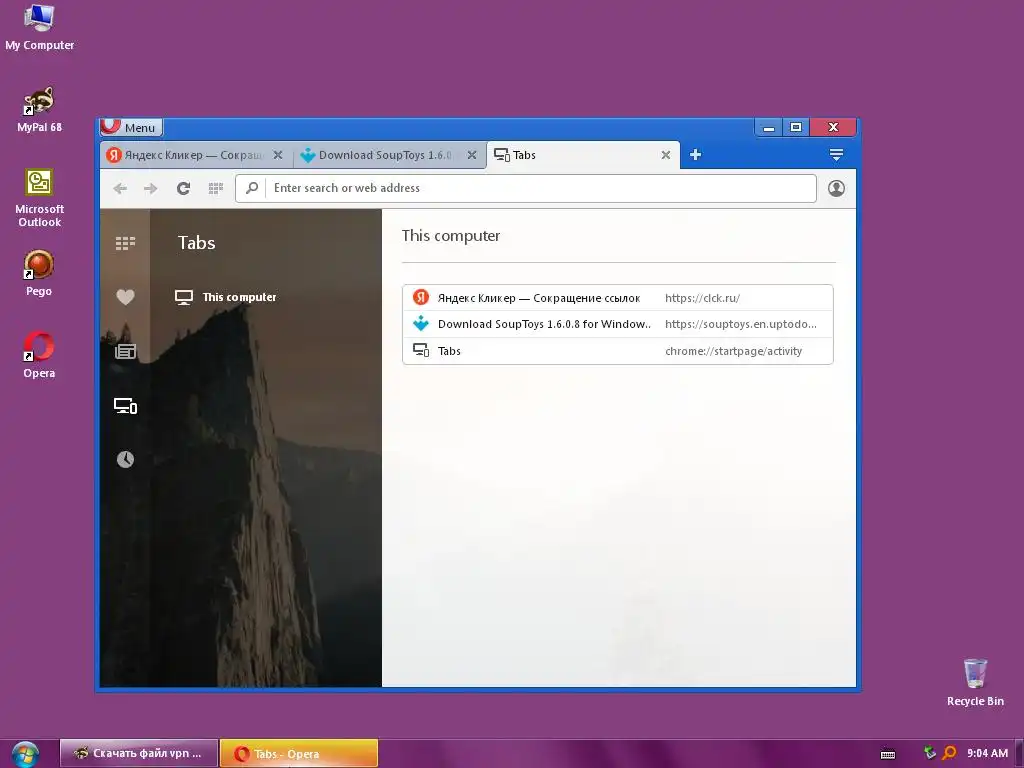This screenshot has height=768, width=1024.
Task: Click the magnifier icon in address bar
Action: [251, 188]
